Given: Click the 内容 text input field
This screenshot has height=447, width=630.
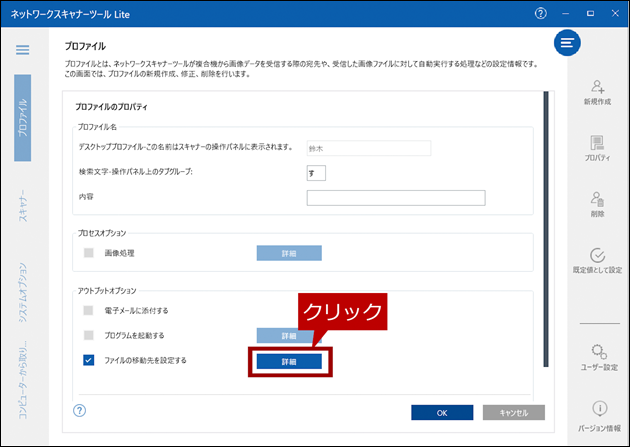Looking at the screenshot, I should (395, 198).
